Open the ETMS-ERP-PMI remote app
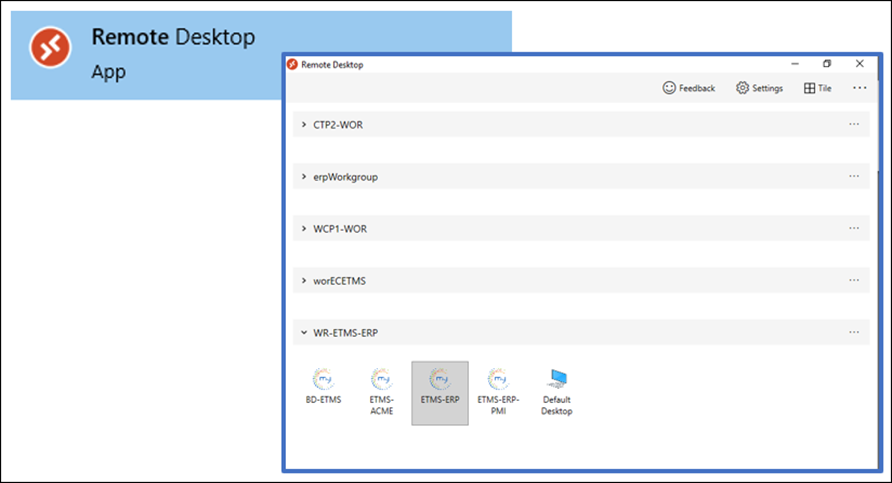The width and height of the screenshot is (892, 483). (498, 391)
